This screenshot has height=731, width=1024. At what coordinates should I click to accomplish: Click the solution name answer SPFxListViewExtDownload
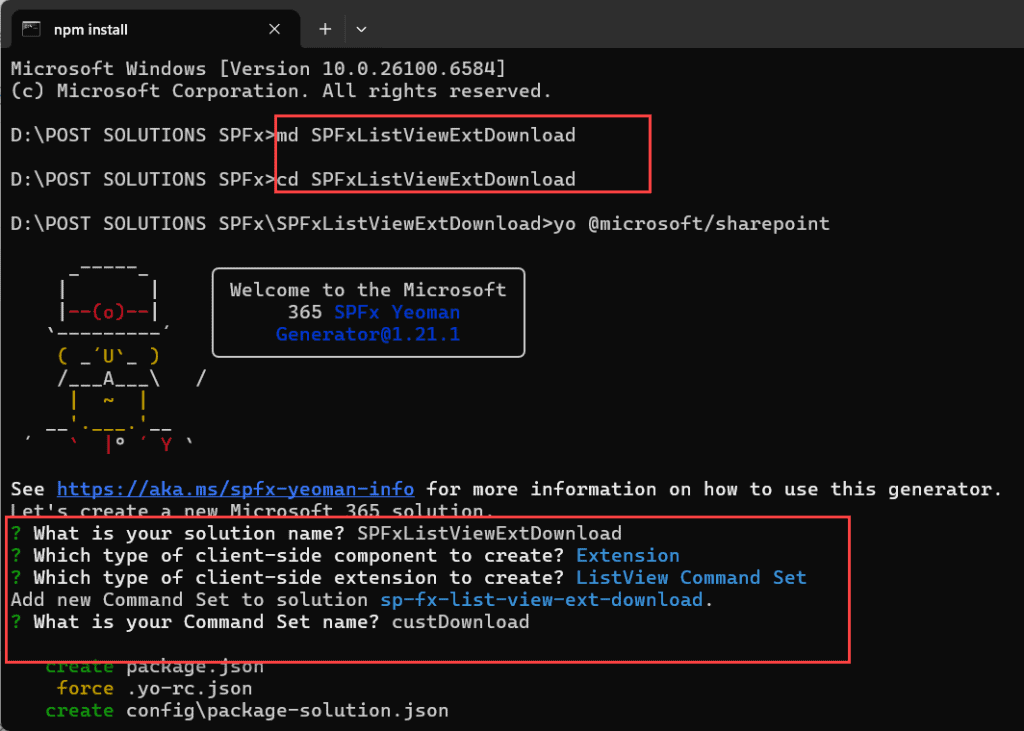tap(489, 534)
